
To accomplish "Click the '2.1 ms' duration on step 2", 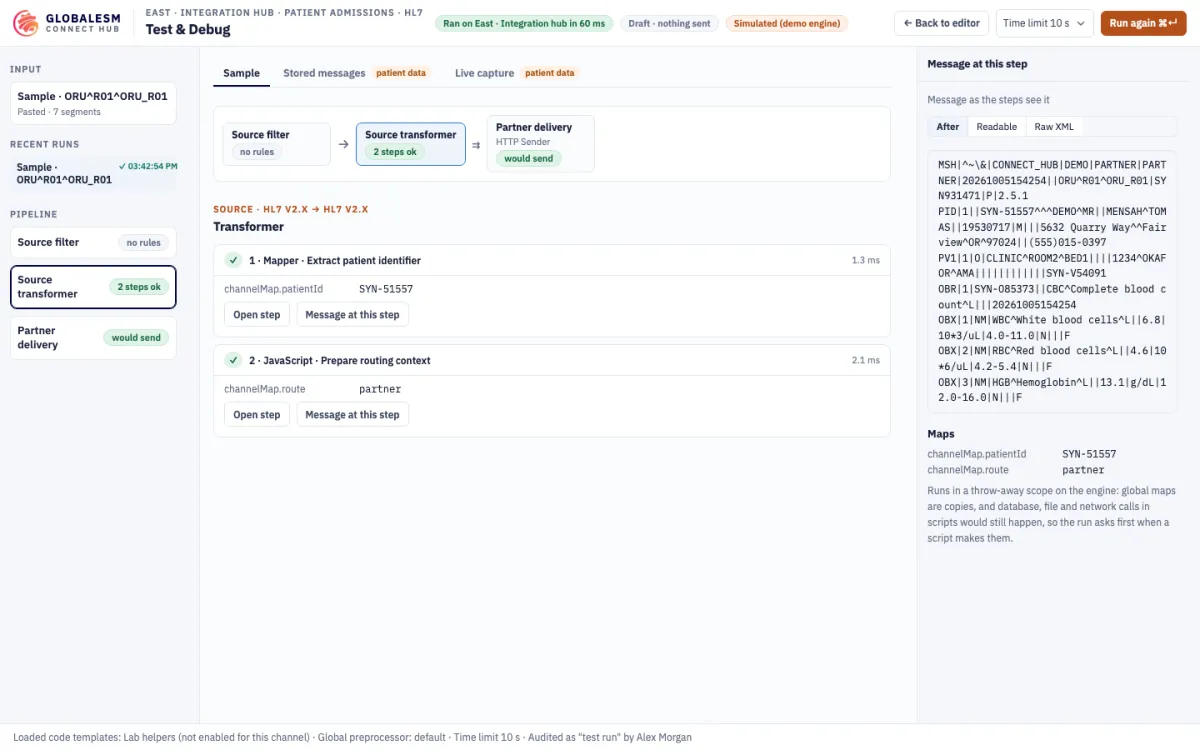I will (866, 360).
